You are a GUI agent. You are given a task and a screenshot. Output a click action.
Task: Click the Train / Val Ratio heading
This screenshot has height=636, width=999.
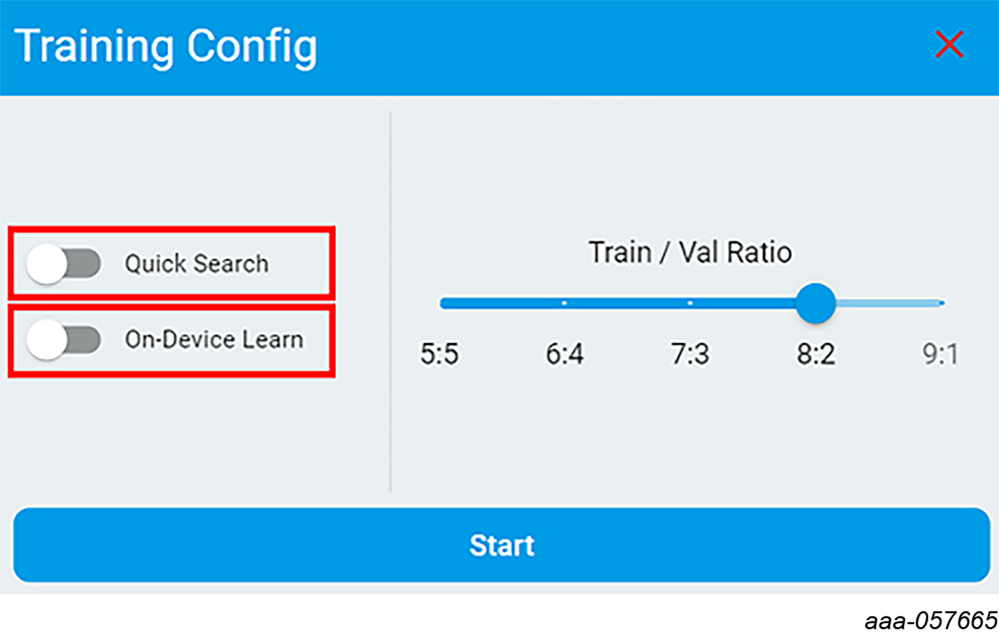pos(690,252)
